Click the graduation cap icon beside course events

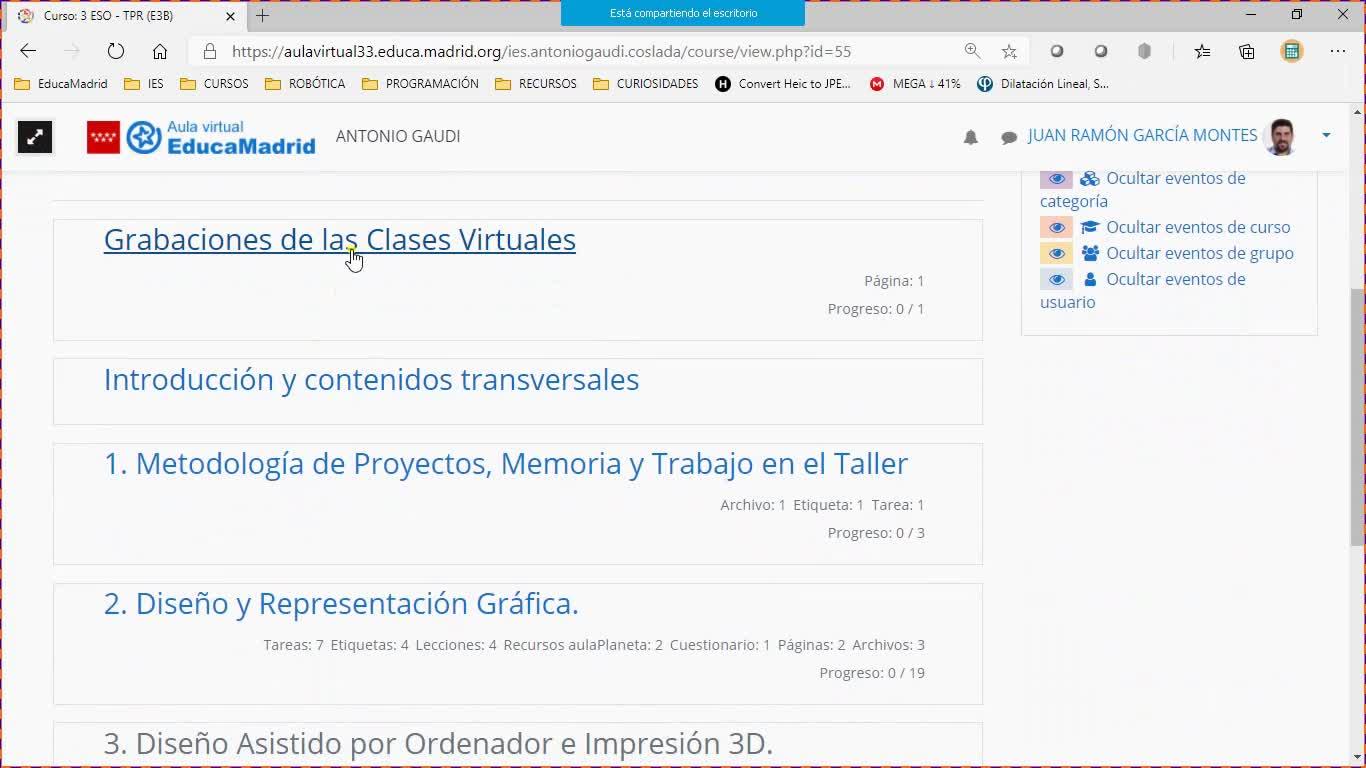(x=1090, y=227)
